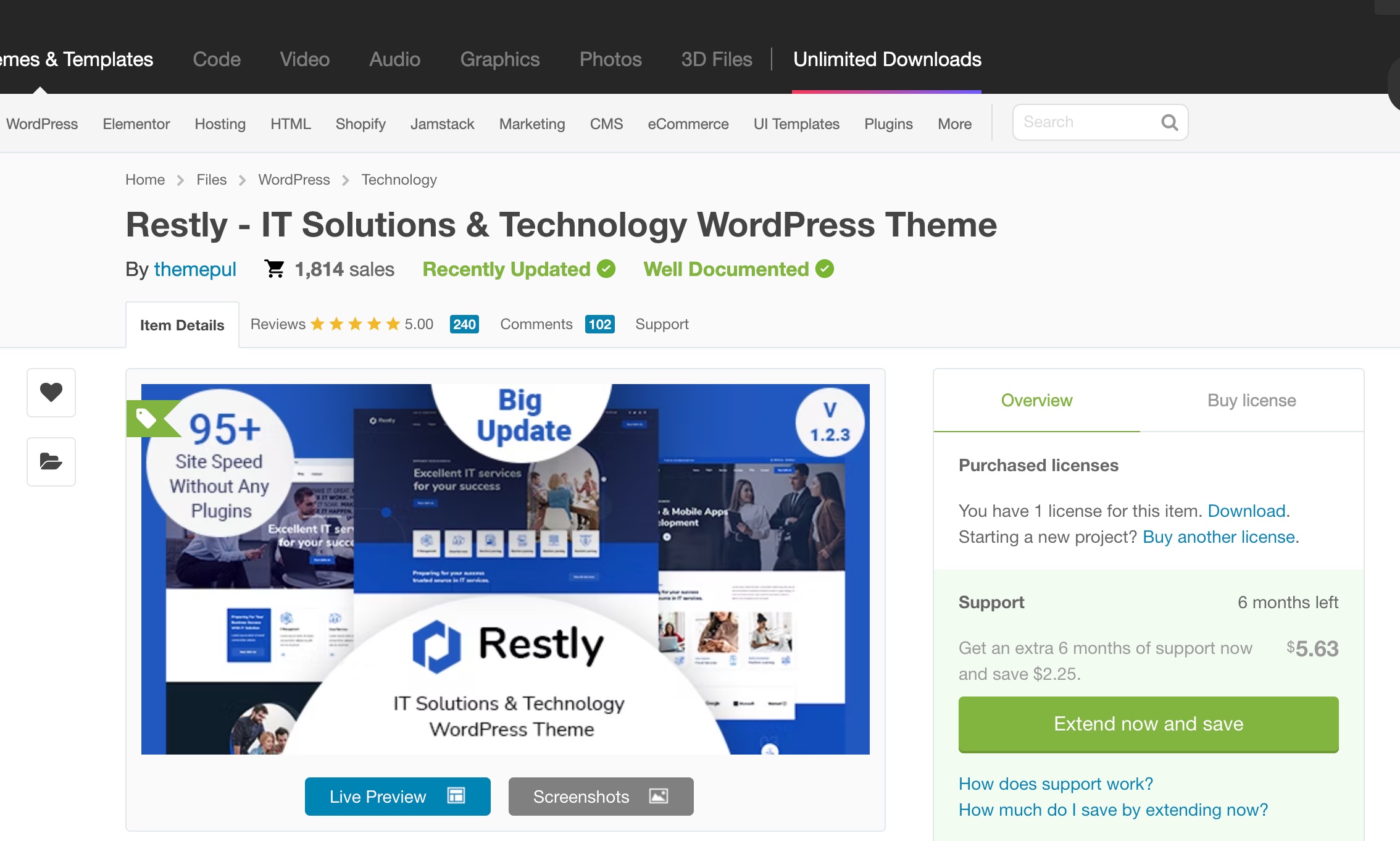Click Extend now and save button
The image size is (1400, 841).
tap(1148, 724)
